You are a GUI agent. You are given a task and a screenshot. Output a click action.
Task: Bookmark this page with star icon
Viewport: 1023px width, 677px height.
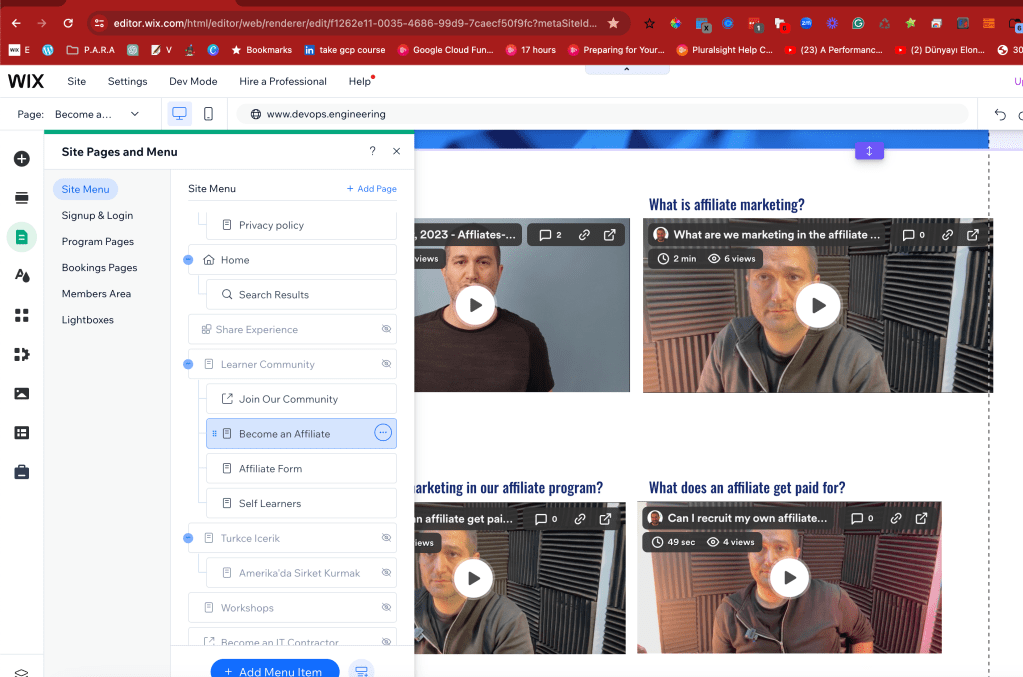613,23
